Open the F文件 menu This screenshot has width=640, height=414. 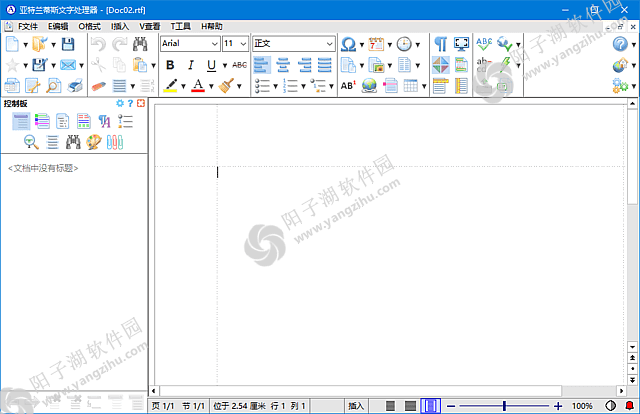click(28, 27)
